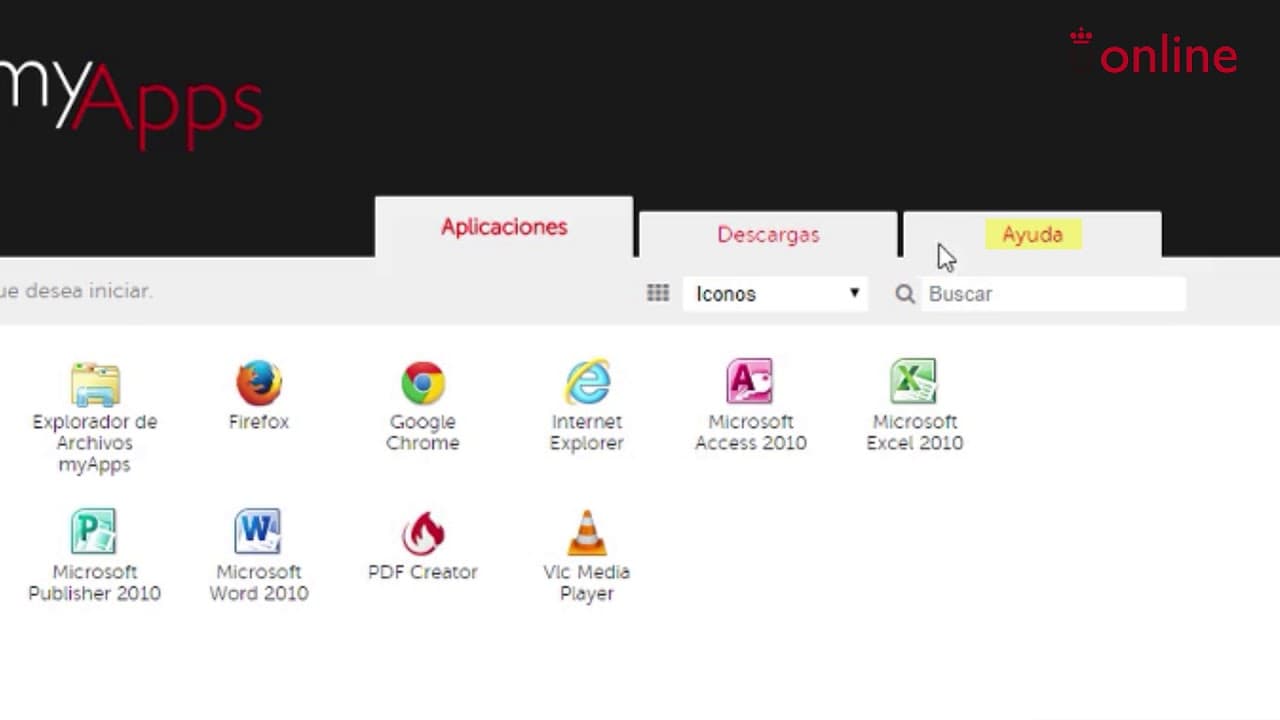Launch the Firefox application icon

click(259, 383)
